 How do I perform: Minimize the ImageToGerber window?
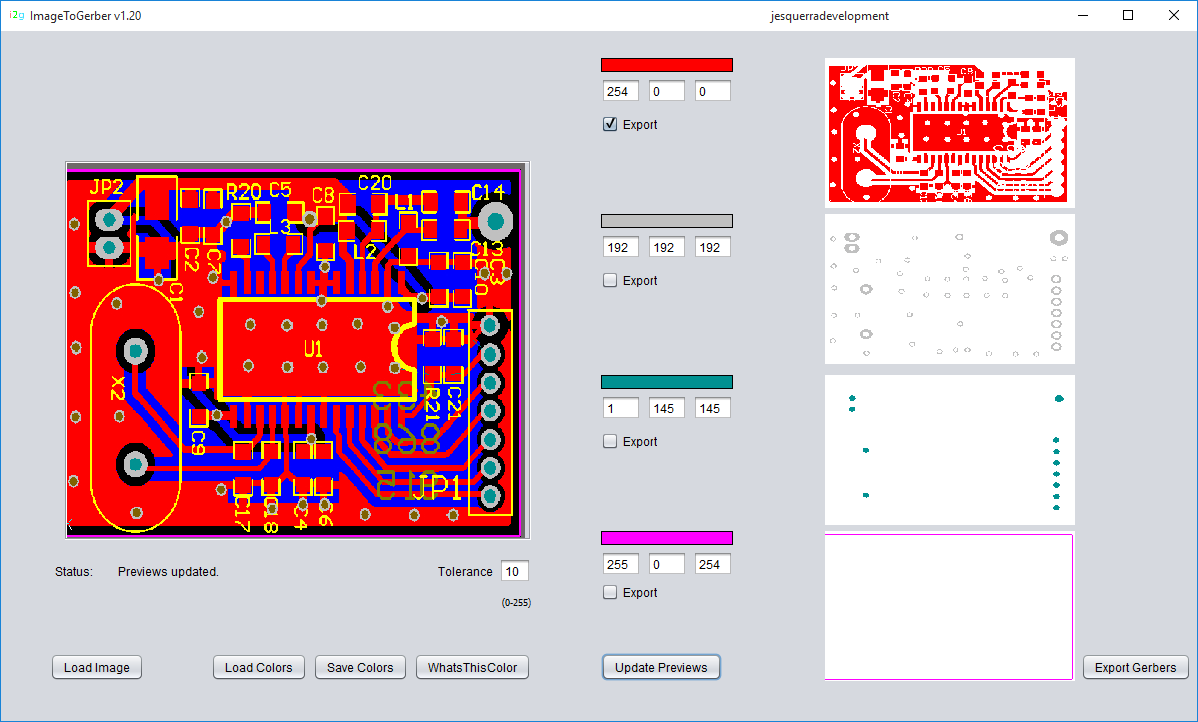click(1082, 15)
